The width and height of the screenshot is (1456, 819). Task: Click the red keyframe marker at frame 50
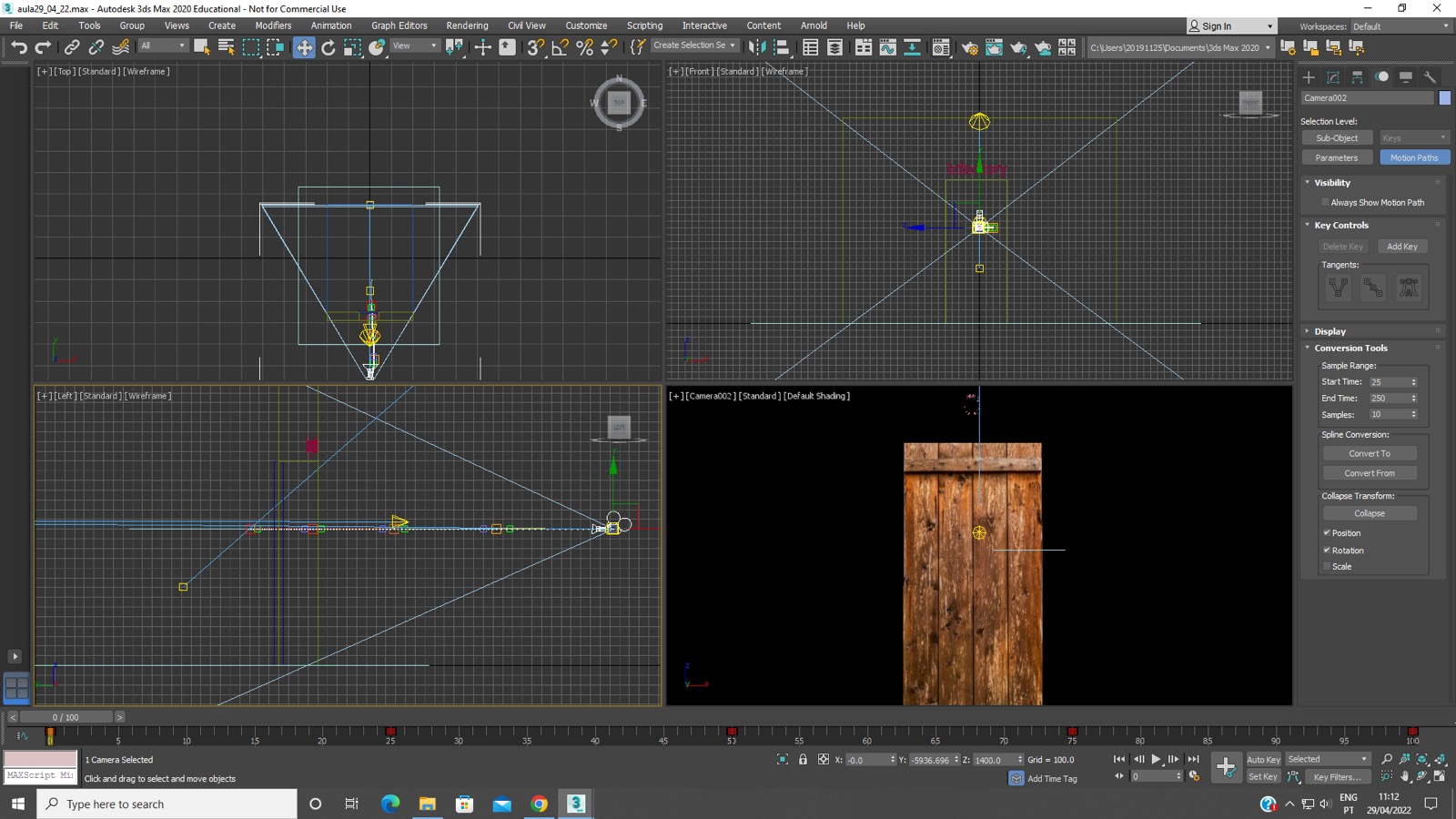point(731,731)
